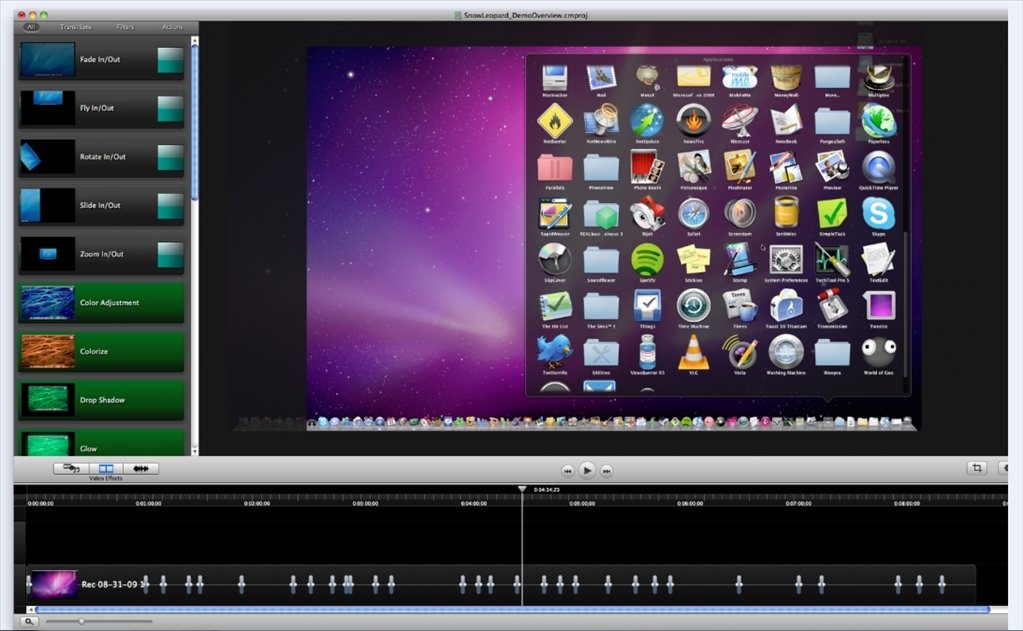Pick the Color Adjustment filter
Image resolution: width=1023 pixels, height=631 pixels.
click(101, 303)
